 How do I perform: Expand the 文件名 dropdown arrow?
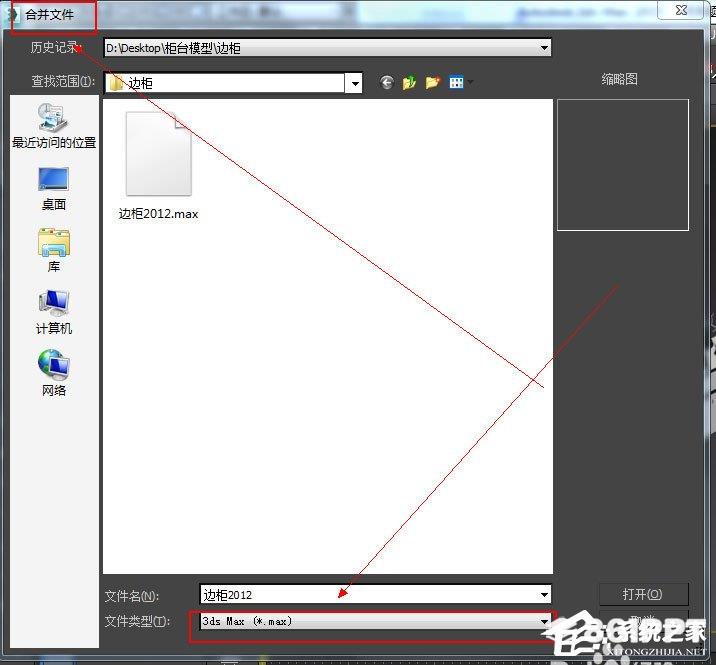click(x=544, y=595)
